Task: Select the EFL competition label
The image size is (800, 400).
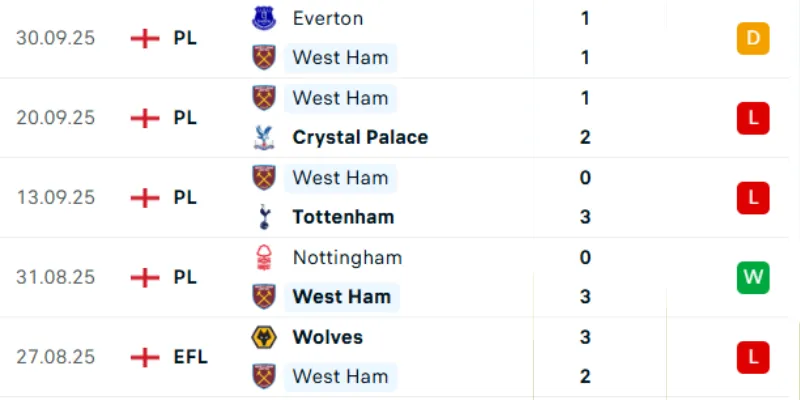Action: [190, 357]
